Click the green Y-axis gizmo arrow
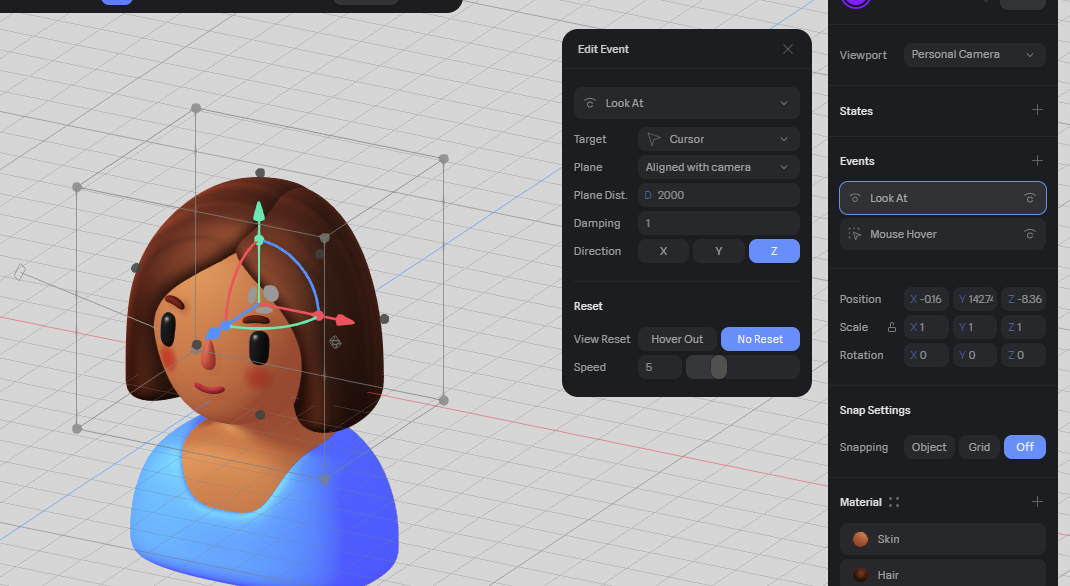The height and width of the screenshot is (586, 1070). [259, 211]
